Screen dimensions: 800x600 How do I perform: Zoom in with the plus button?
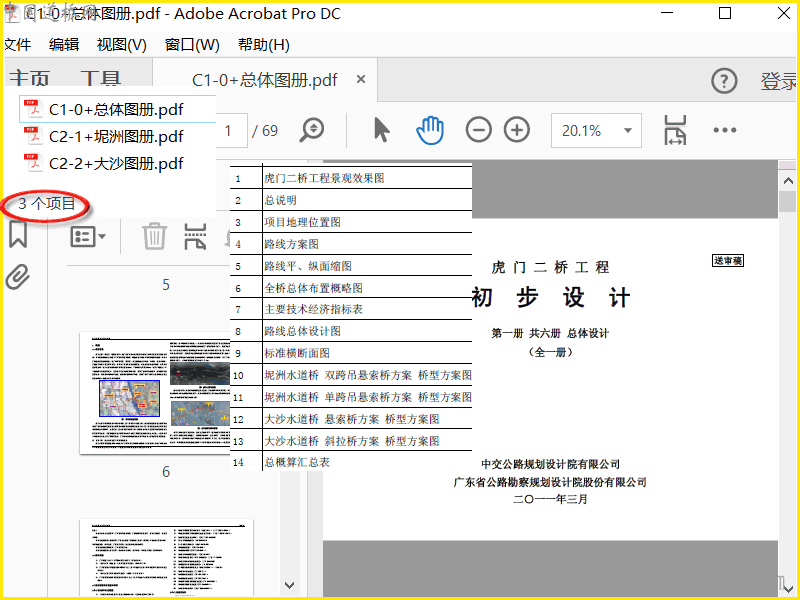(517, 130)
